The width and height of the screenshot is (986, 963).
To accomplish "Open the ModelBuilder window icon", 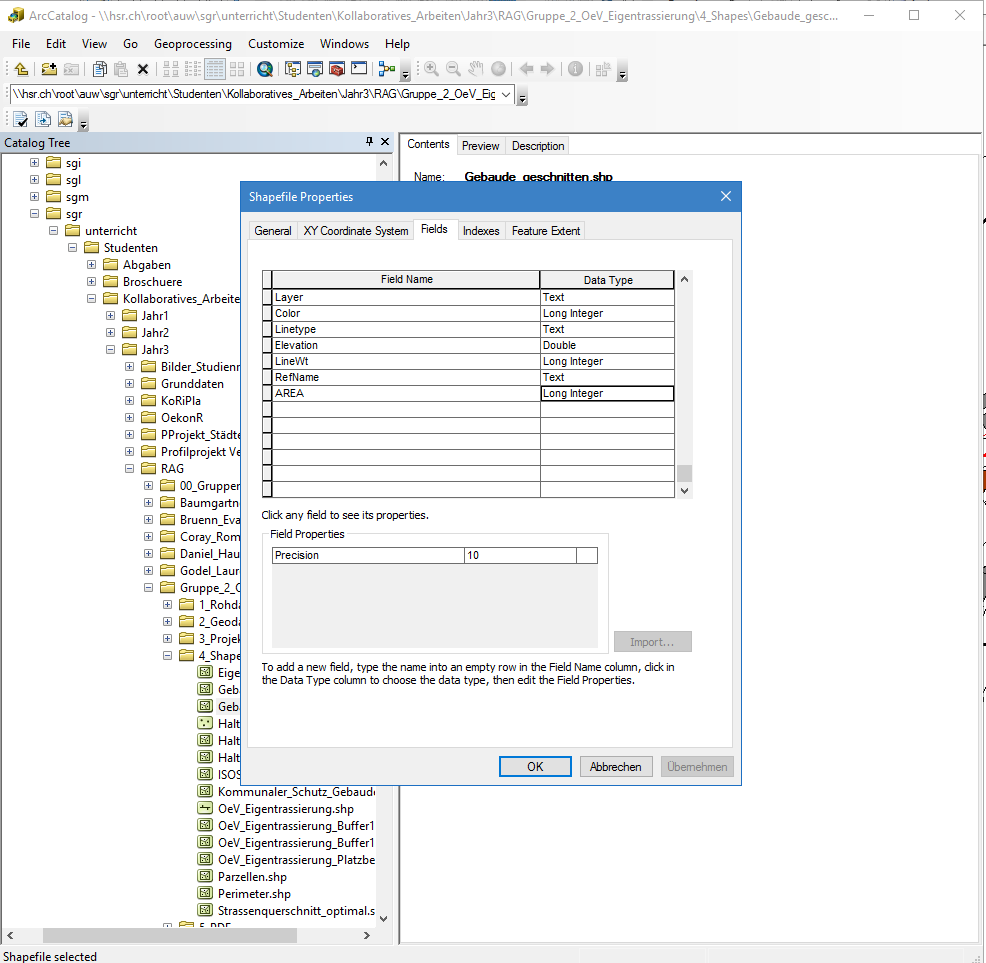I will pyautogui.click(x=386, y=69).
